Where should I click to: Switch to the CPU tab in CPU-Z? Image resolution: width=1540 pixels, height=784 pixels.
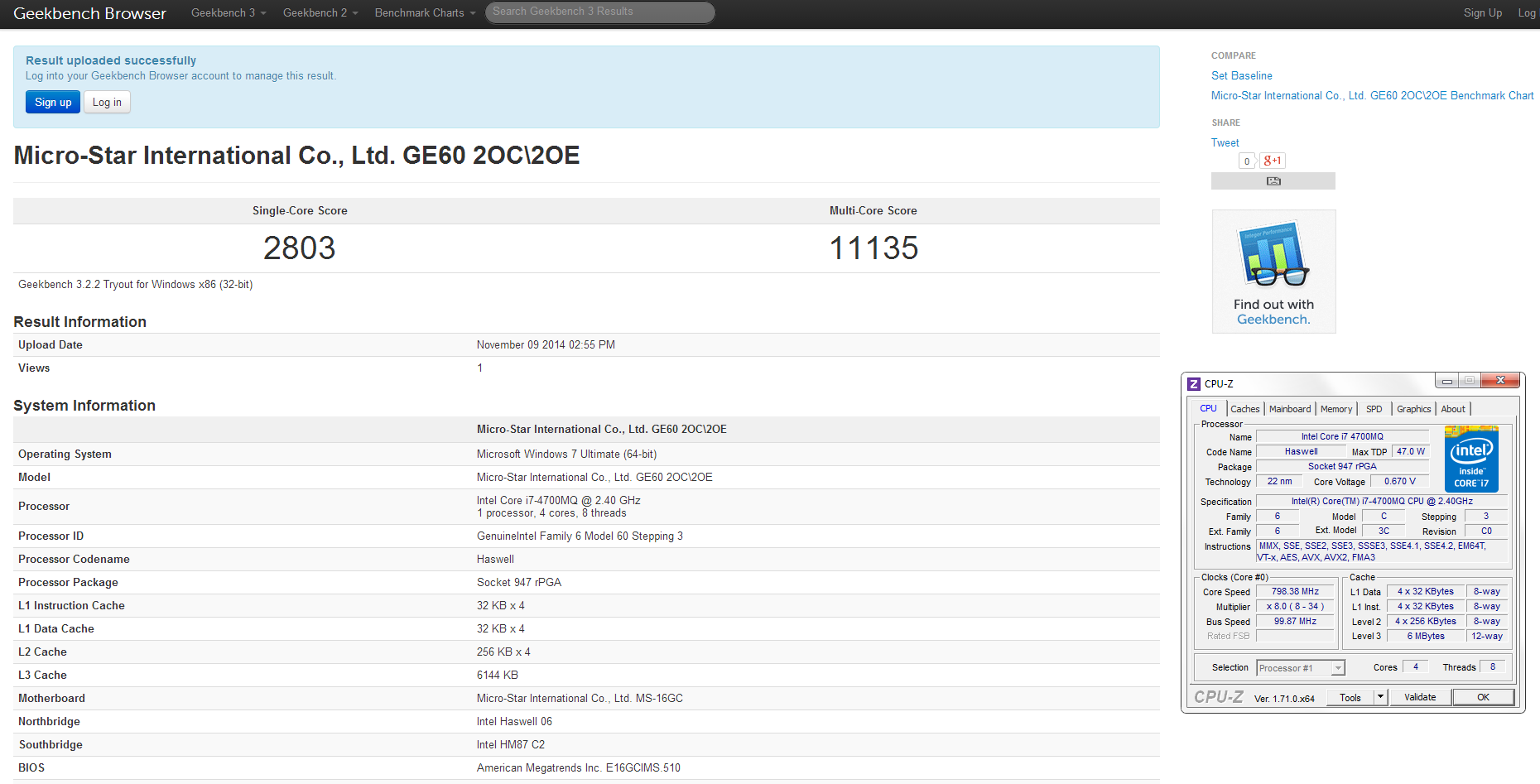click(1208, 408)
